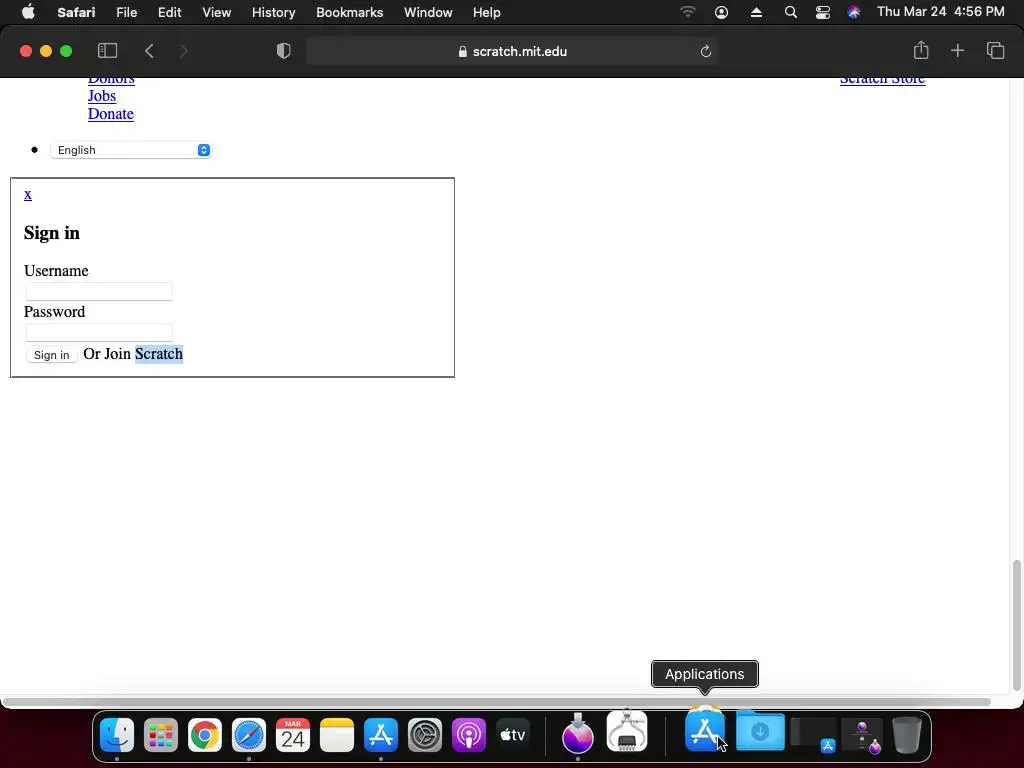Open Control Center
The height and width of the screenshot is (768, 1024).
point(822,12)
